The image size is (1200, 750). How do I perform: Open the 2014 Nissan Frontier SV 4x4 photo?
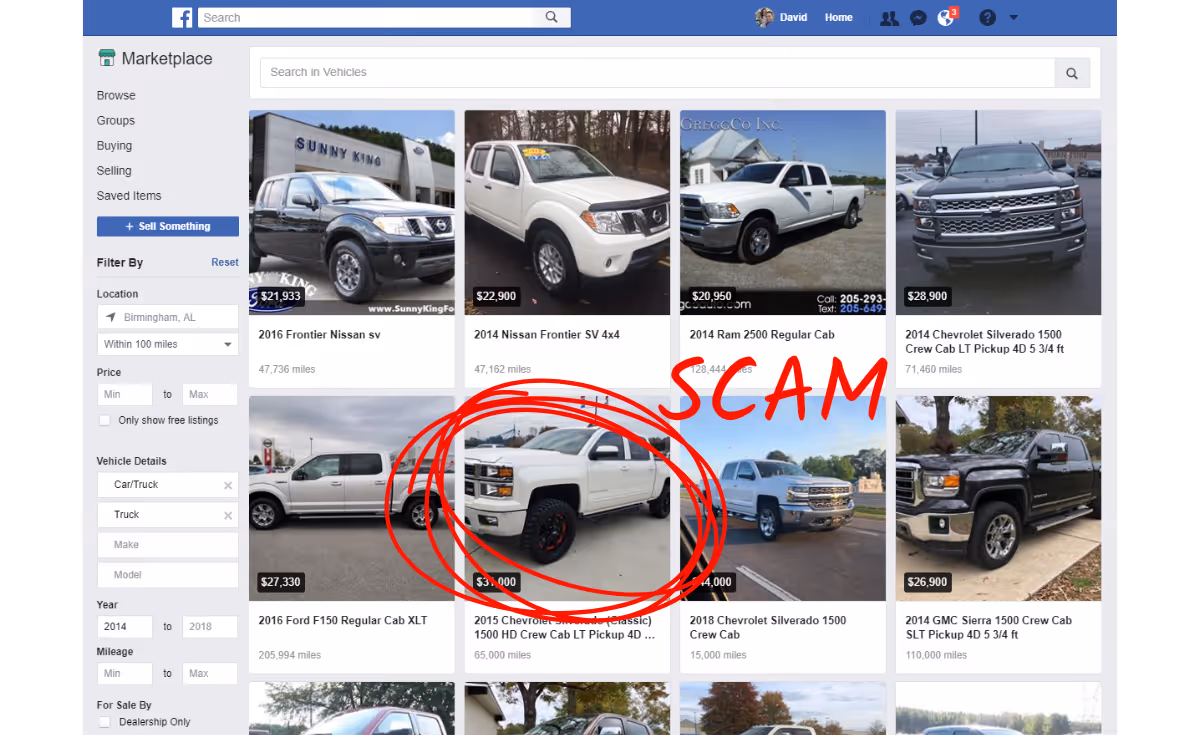pos(567,213)
